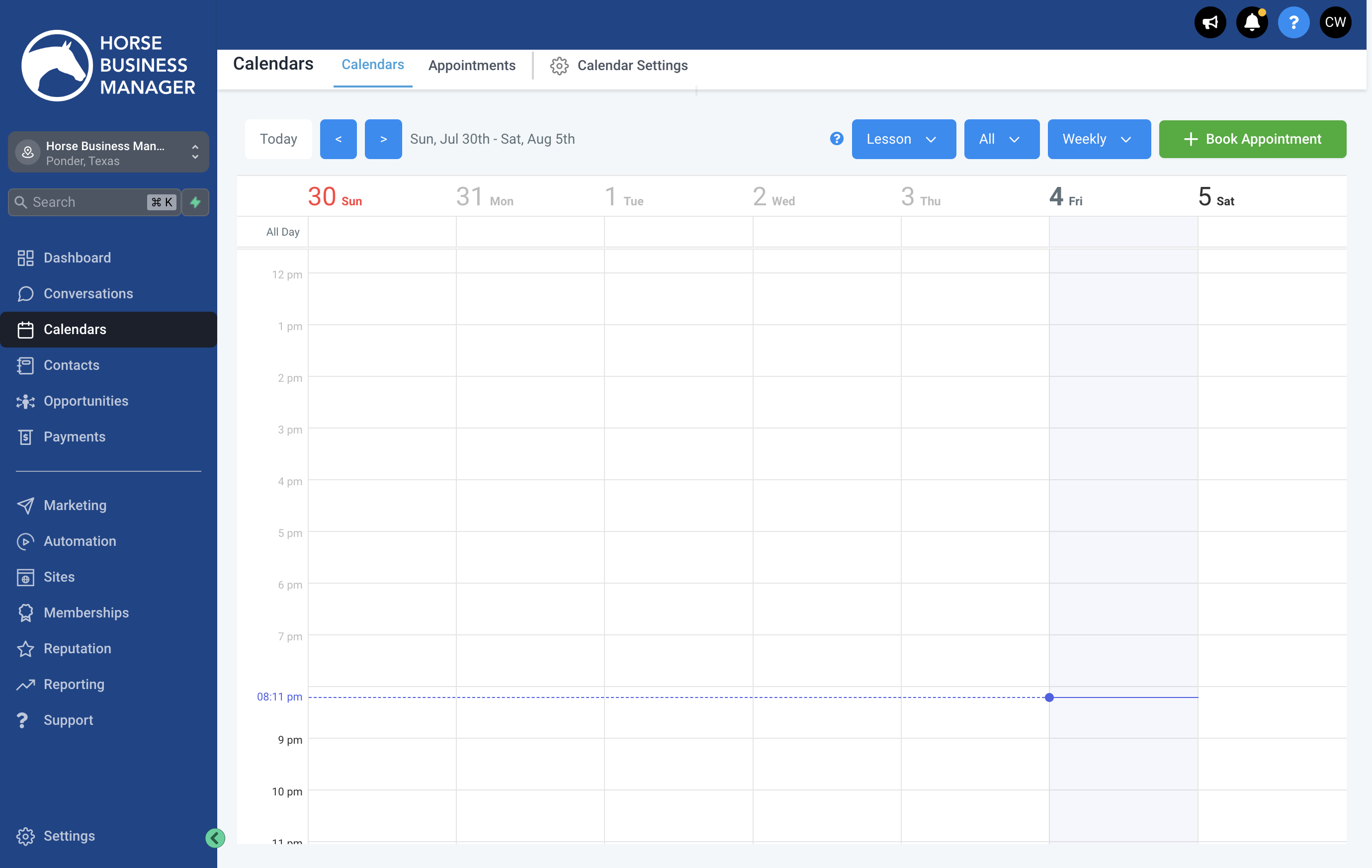Image resolution: width=1372 pixels, height=868 pixels.
Task: Collapse the sidebar with the green arrow
Action: (215, 838)
